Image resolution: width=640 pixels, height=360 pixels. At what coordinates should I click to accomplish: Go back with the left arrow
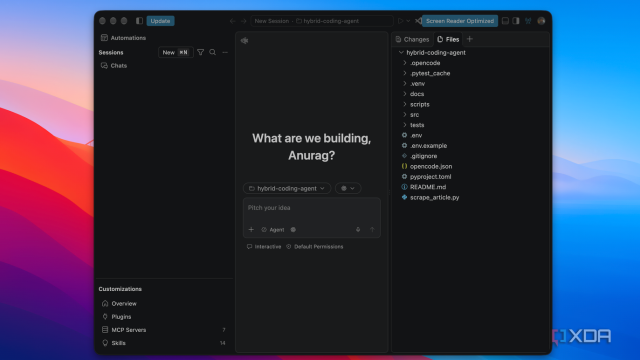pos(232,21)
